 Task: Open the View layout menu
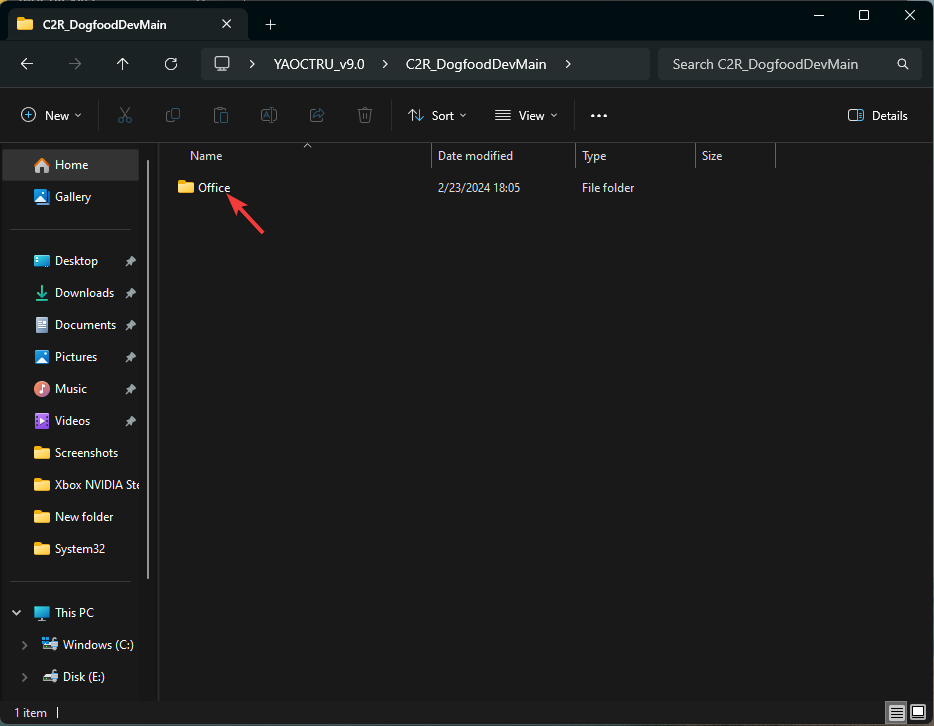[x=527, y=116]
